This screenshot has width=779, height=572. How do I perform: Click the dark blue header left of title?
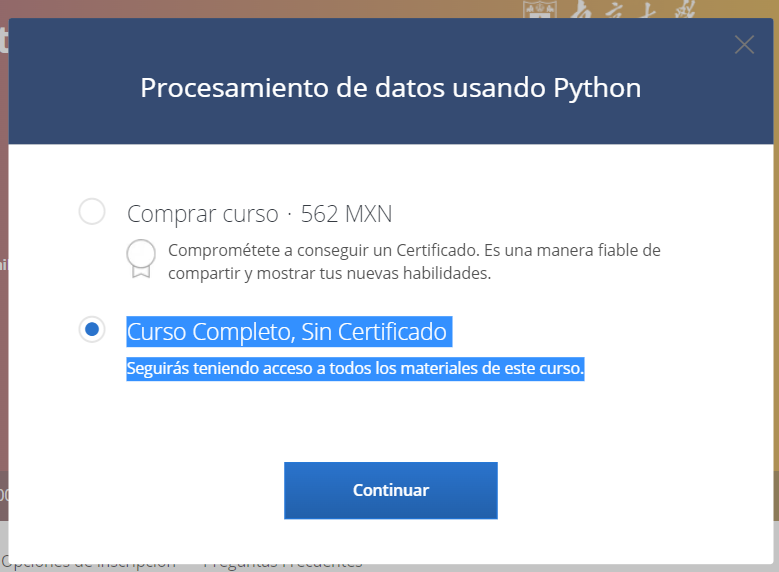(70, 87)
